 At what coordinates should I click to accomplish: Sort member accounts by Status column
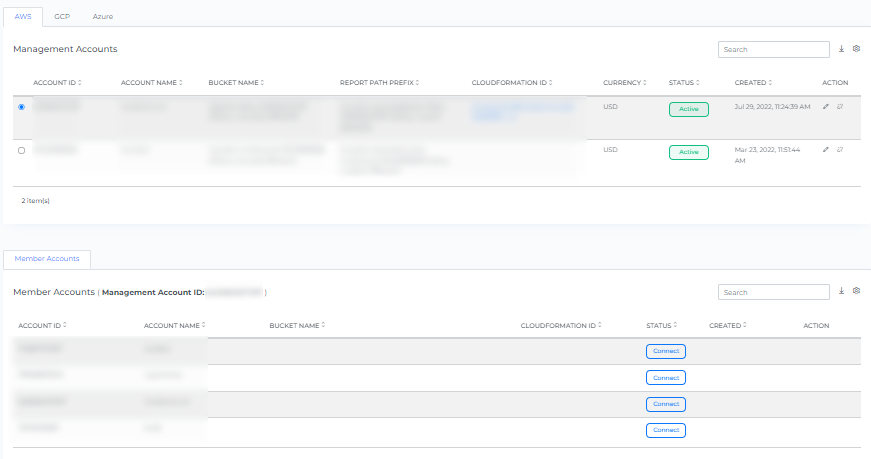coord(661,325)
